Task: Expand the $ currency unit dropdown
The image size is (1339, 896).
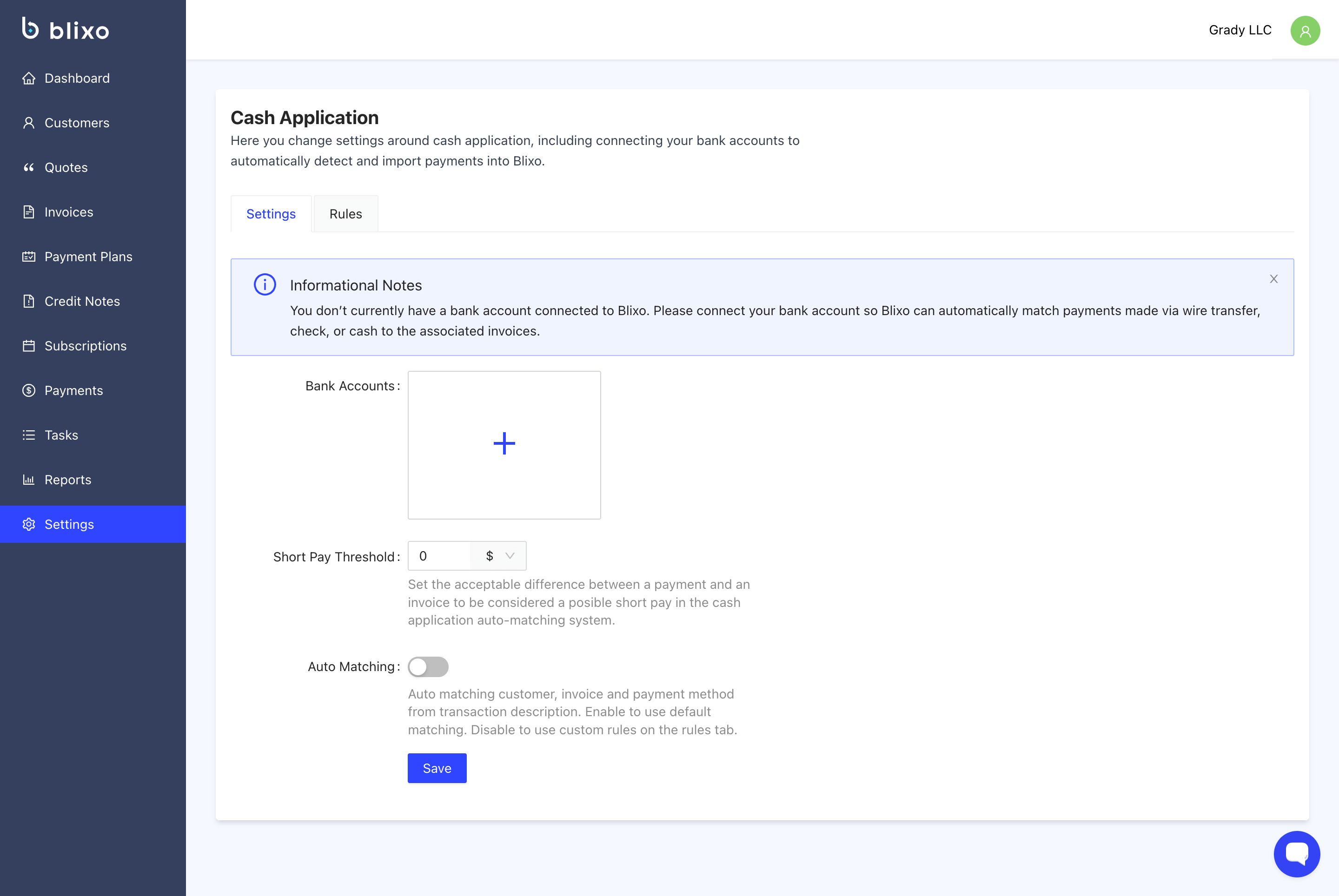Action: [499, 556]
